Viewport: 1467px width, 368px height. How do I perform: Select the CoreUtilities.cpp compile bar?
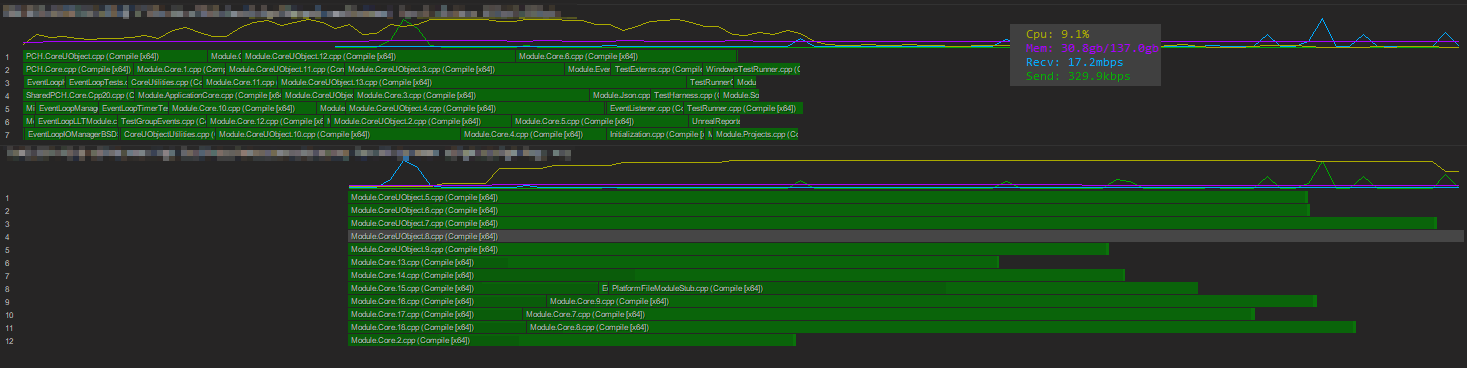coord(165,82)
